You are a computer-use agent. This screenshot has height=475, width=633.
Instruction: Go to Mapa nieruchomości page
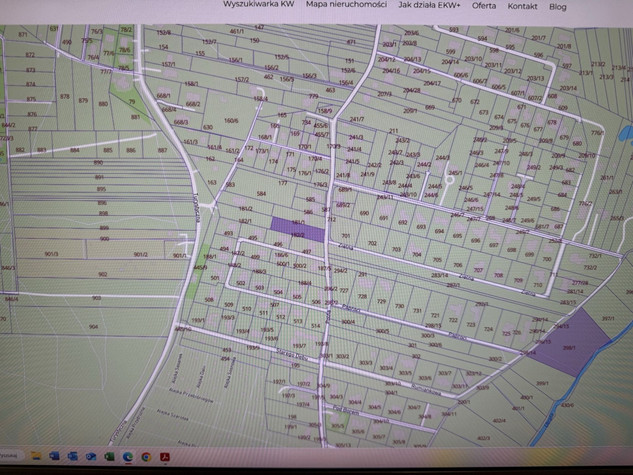(346, 5)
